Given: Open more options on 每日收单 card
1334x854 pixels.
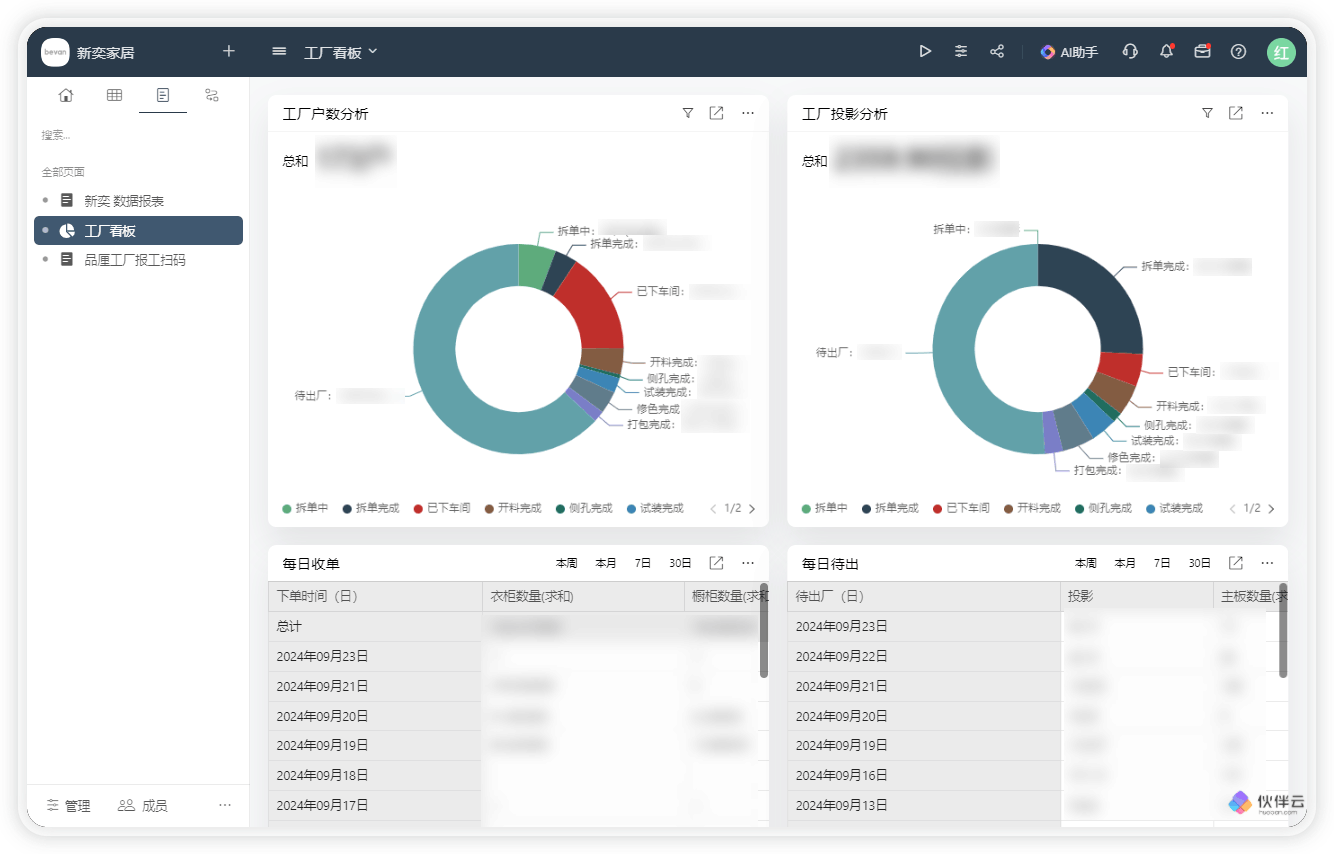Looking at the screenshot, I should click(748, 563).
